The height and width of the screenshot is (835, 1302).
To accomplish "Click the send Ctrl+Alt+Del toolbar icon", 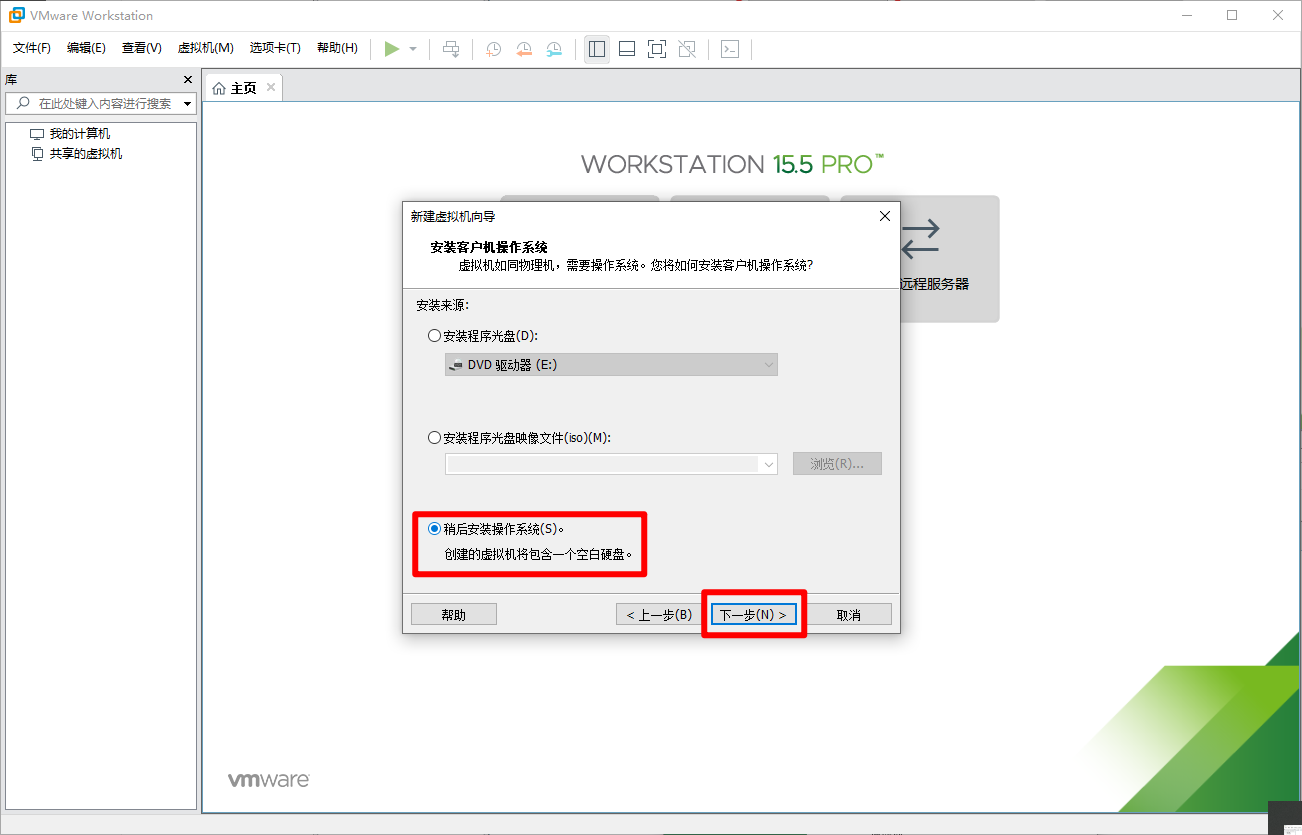I will click(452, 48).
